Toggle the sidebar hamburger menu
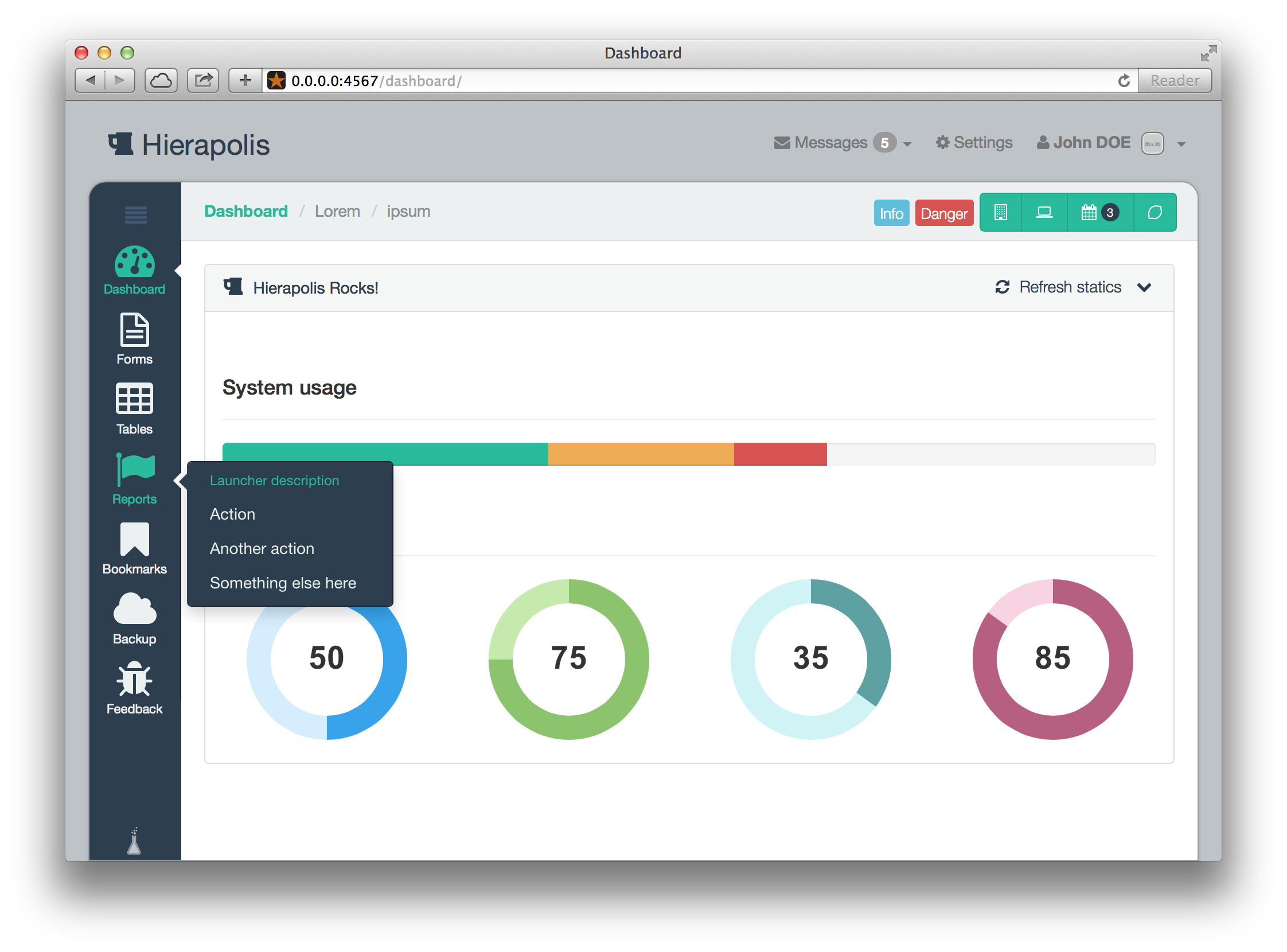 point(135,215)
